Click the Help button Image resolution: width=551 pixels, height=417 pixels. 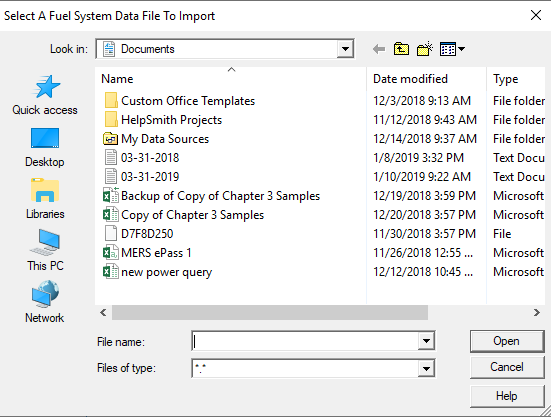[x=507, y=396]
